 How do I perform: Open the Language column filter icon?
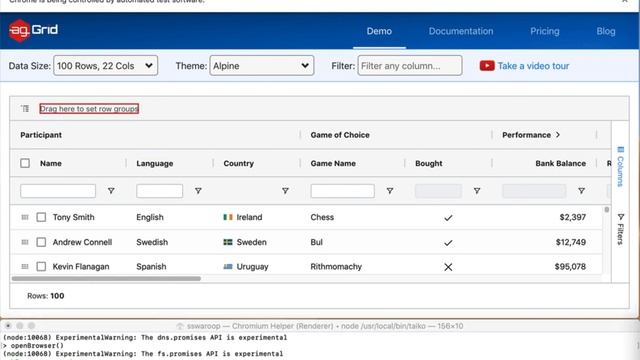pos(198,191)
